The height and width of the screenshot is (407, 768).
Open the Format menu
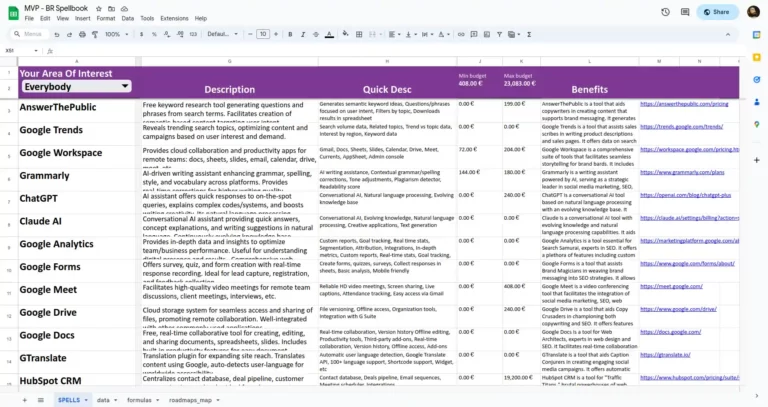click(x=106, y=18)
